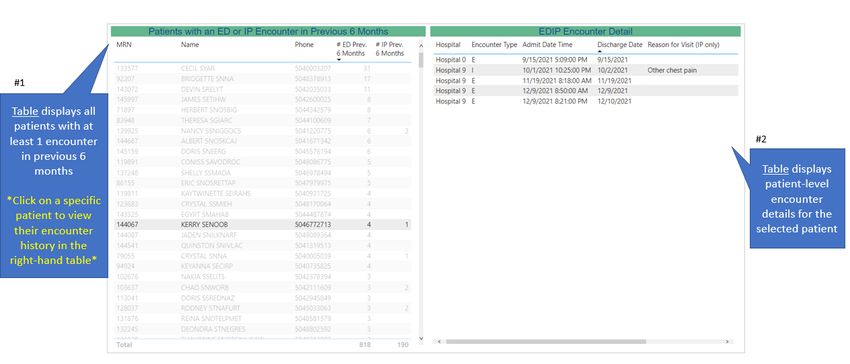850x364 pixels.
Task: Select the Hospital 0 encounter row
Action: [587, 60]
